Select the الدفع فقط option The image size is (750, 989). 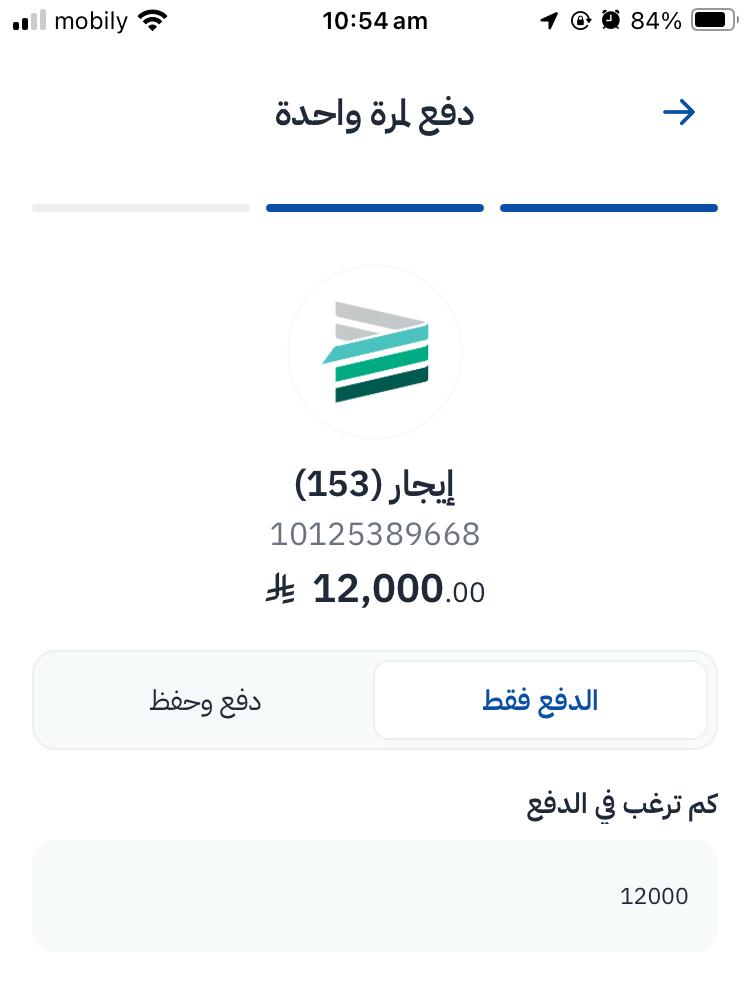[540, 700]
